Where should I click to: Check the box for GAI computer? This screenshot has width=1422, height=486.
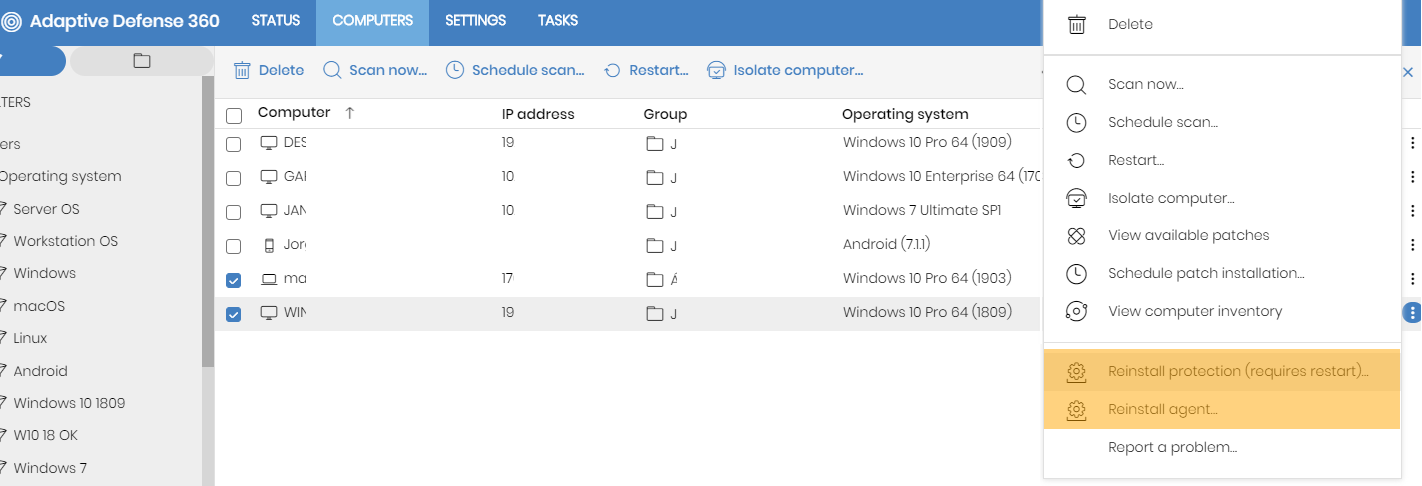pos(233,178)
